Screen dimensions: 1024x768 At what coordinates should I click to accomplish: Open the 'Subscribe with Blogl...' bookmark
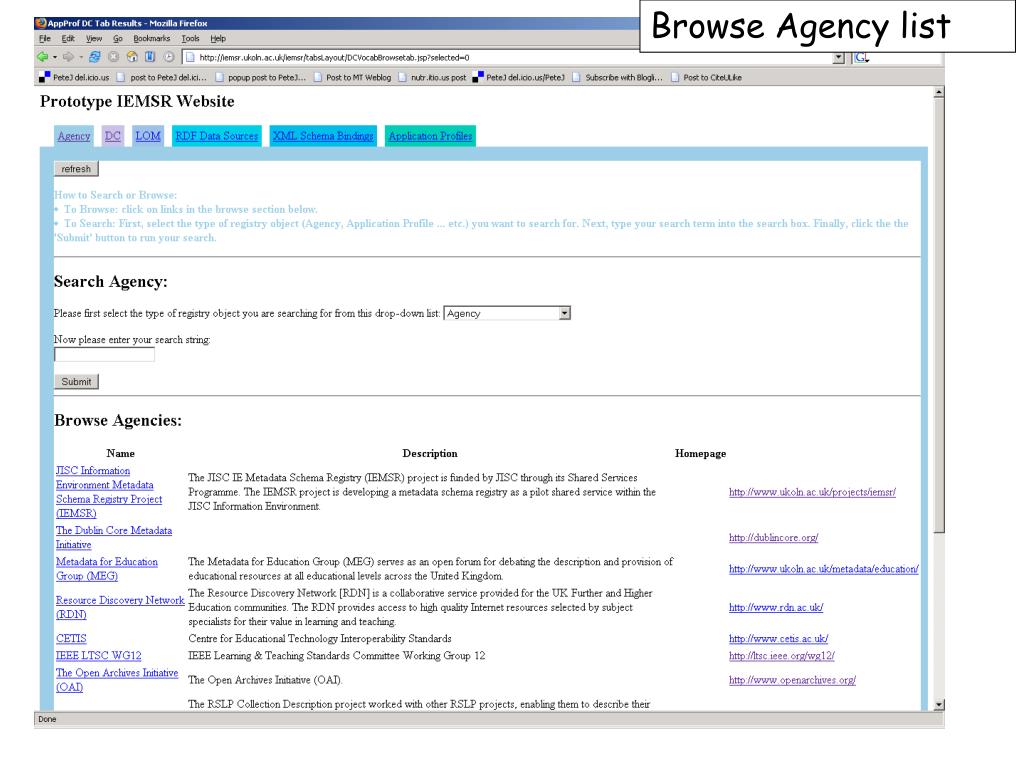tap(617, 78)
